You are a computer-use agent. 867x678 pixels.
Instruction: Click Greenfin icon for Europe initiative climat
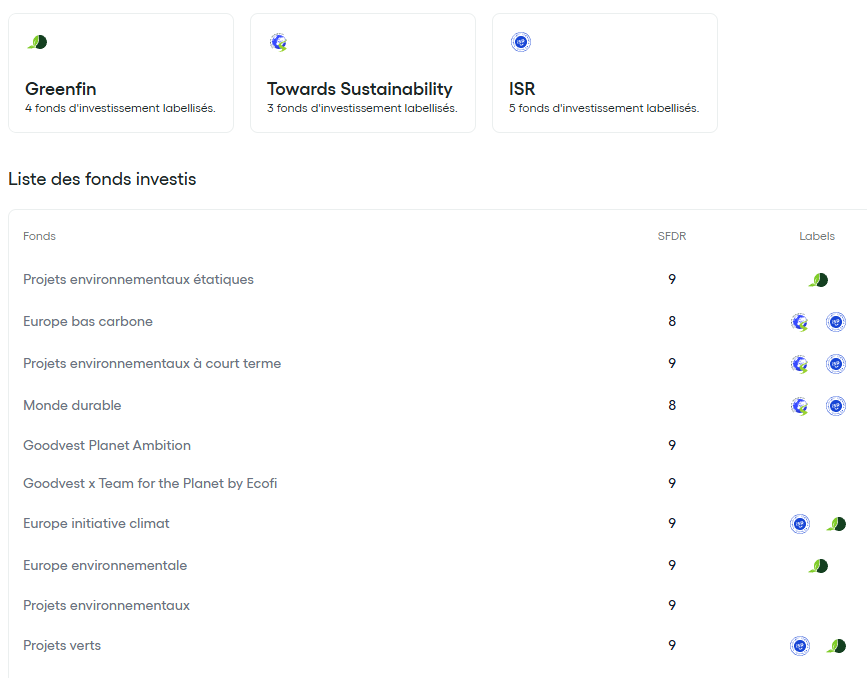click(836, 524)
